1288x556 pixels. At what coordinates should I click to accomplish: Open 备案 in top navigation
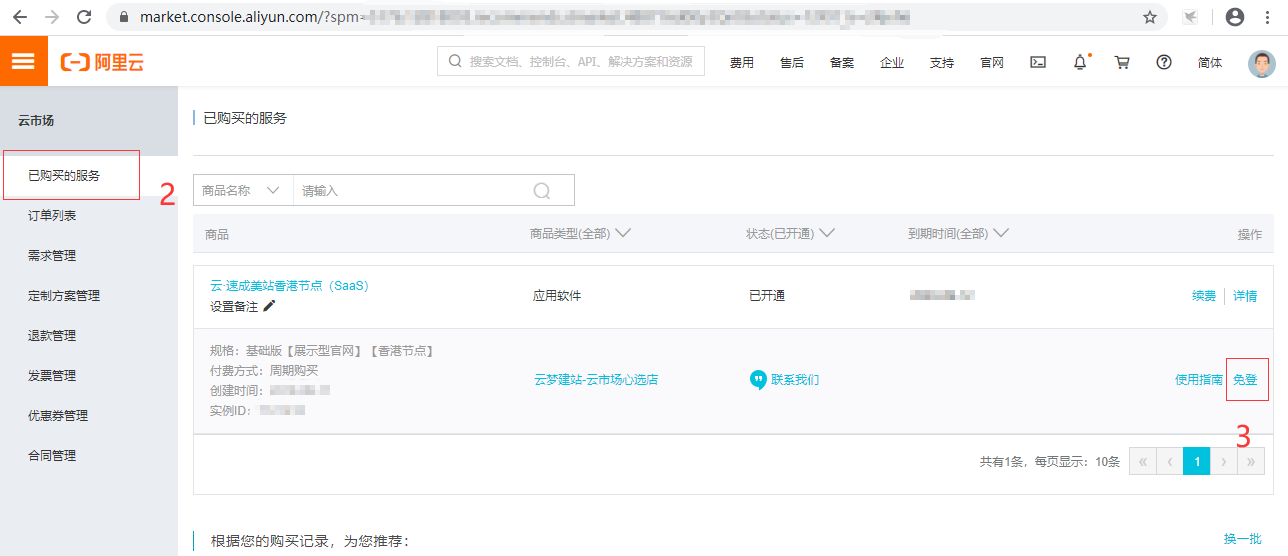pos(842,62)
